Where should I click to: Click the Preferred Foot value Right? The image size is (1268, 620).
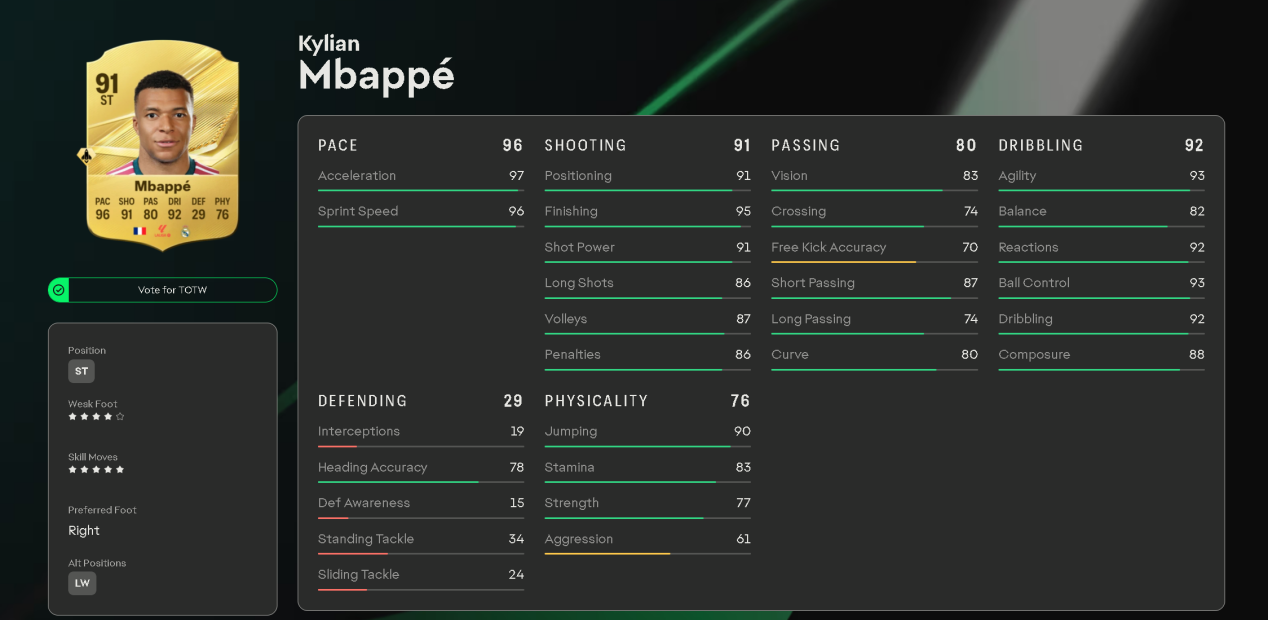[84, 531]
